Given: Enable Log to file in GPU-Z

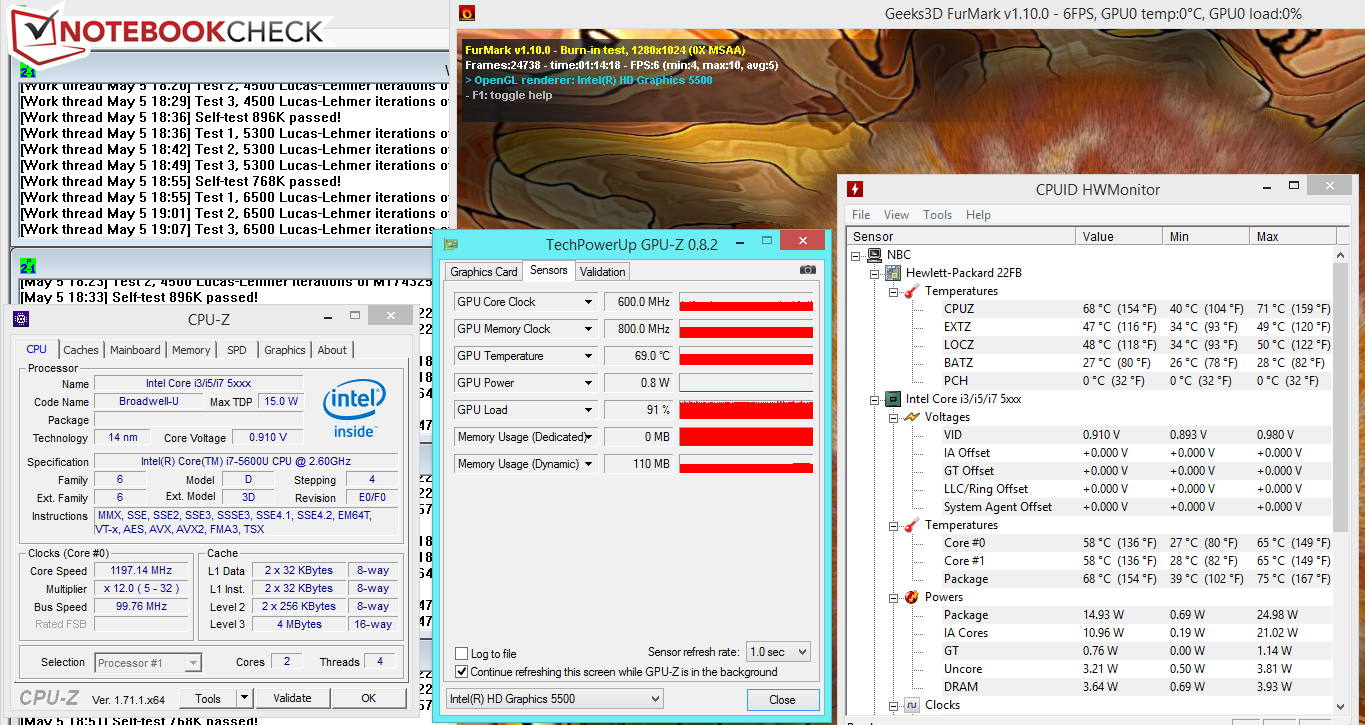Looking at the screenshot, I should click(461, 654).
